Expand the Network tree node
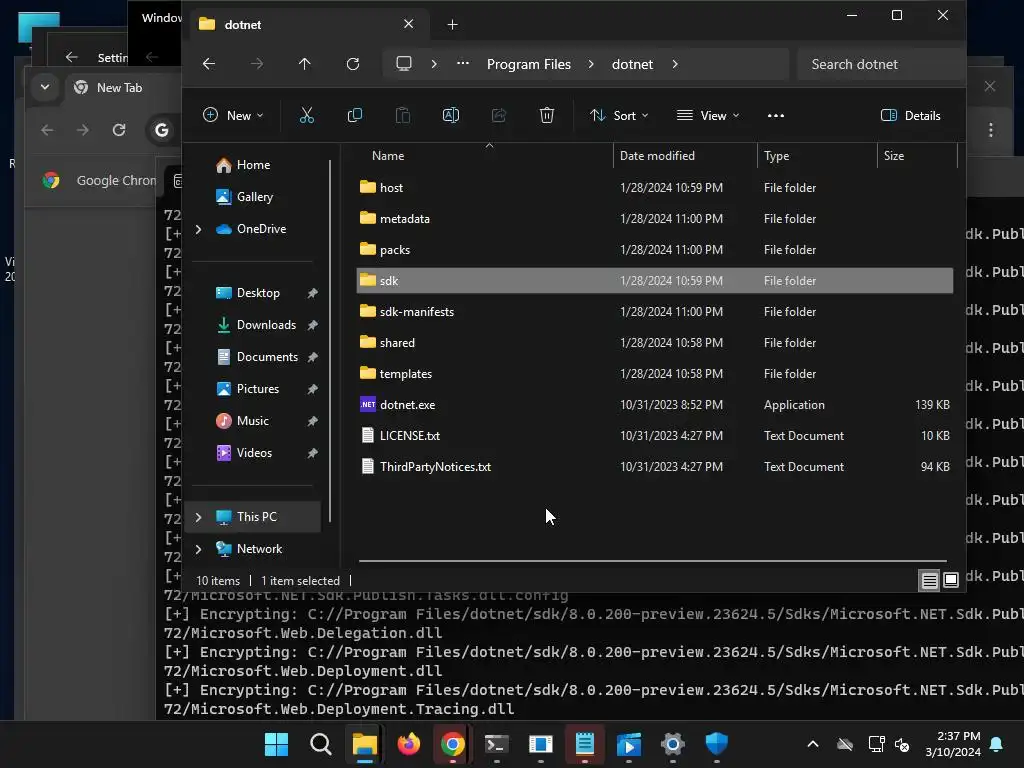The image size is (1024, 768). 199,549
